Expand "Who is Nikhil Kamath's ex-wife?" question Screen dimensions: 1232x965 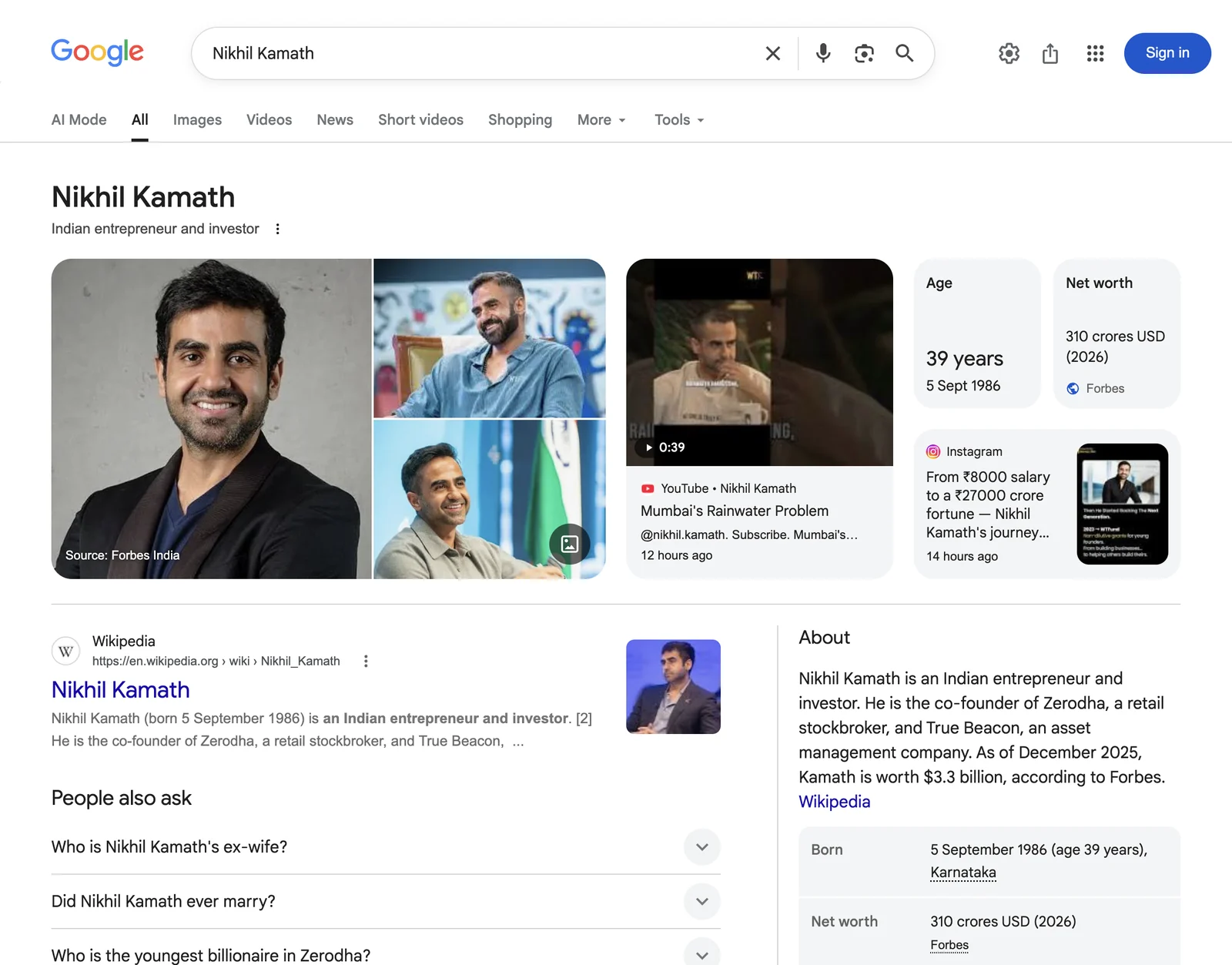[386, 846]
